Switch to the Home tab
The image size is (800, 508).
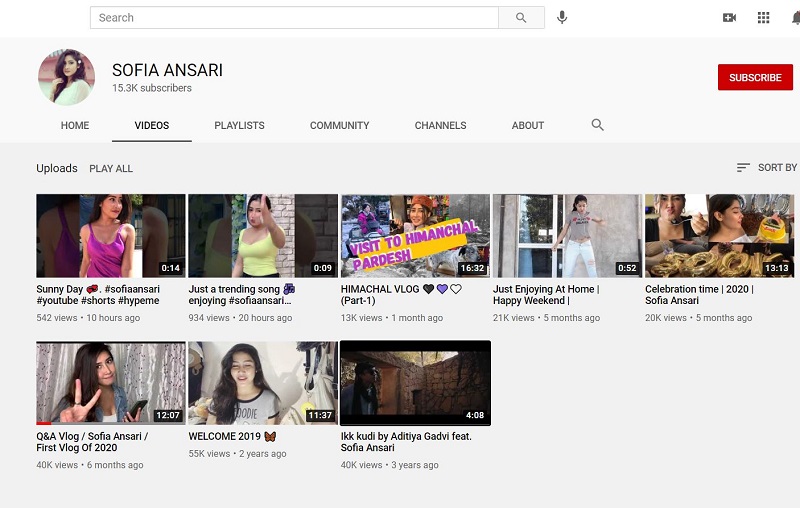tap(75, 125)
